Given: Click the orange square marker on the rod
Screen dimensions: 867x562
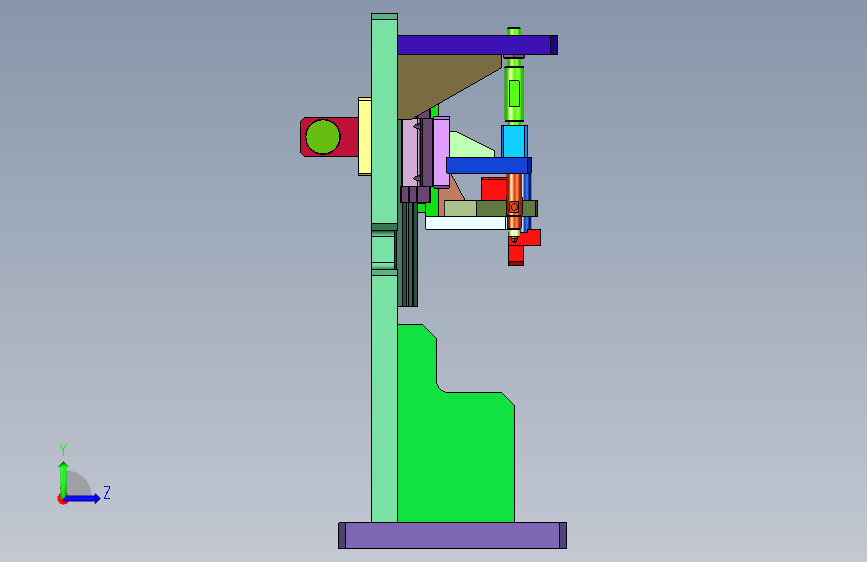Looking at the screenshot, I should [514, 207].
